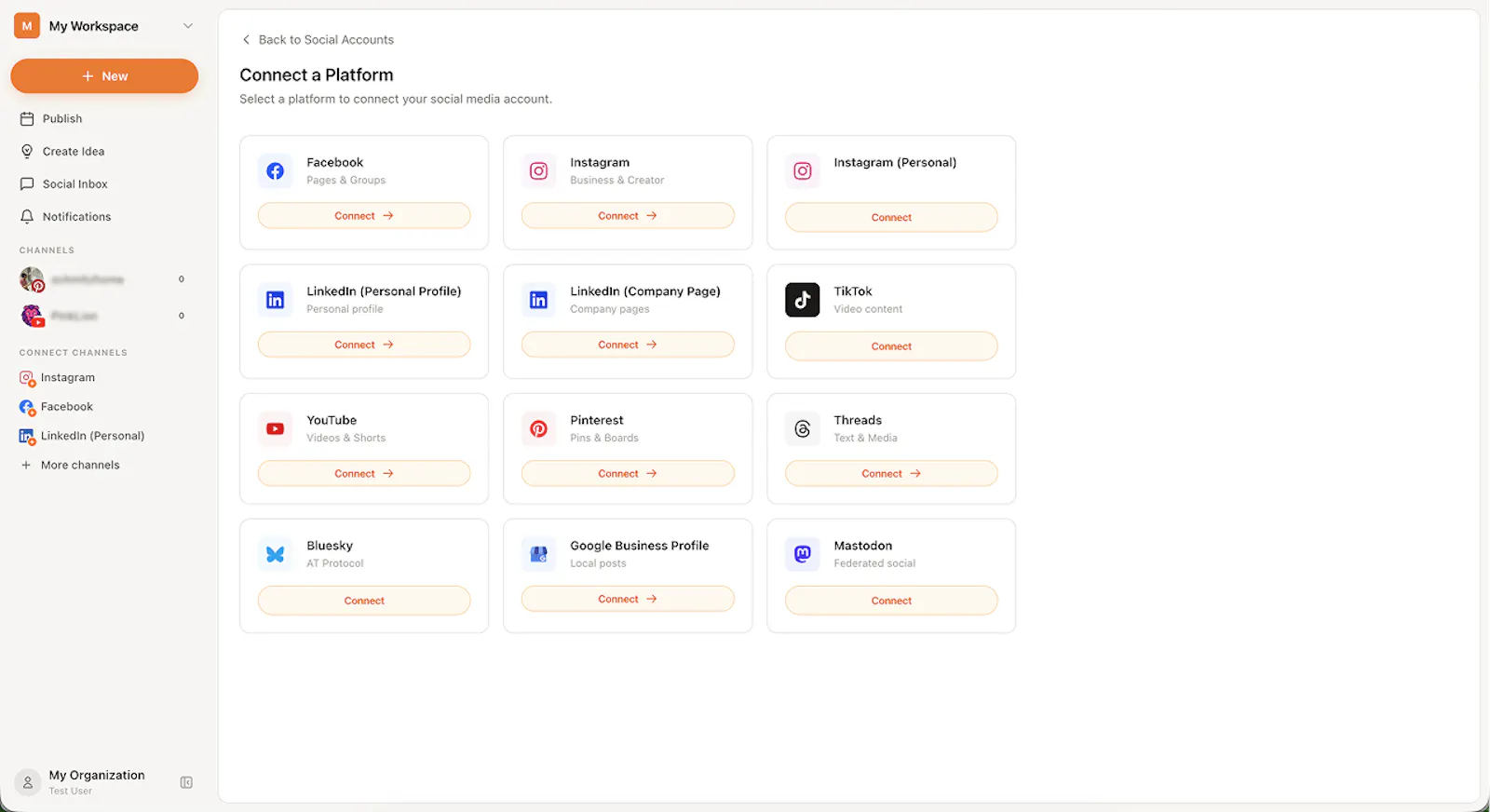Image resolution: width=1490 pixels, height=812 pixels.
Task: Click the user avatar icon near My Organization
Action: pos(28,782)
